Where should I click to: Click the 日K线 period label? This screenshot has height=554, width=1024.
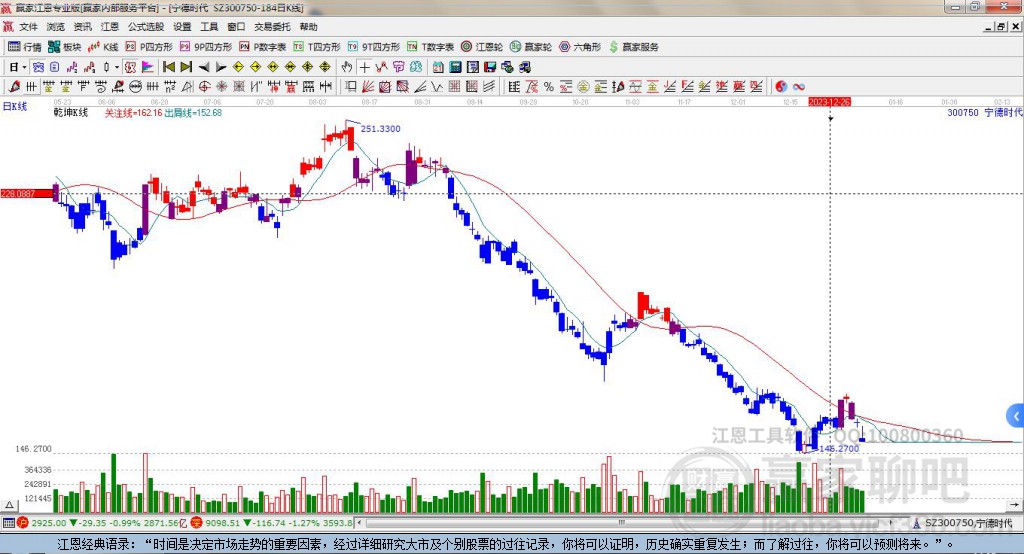[x=14, y=106]
